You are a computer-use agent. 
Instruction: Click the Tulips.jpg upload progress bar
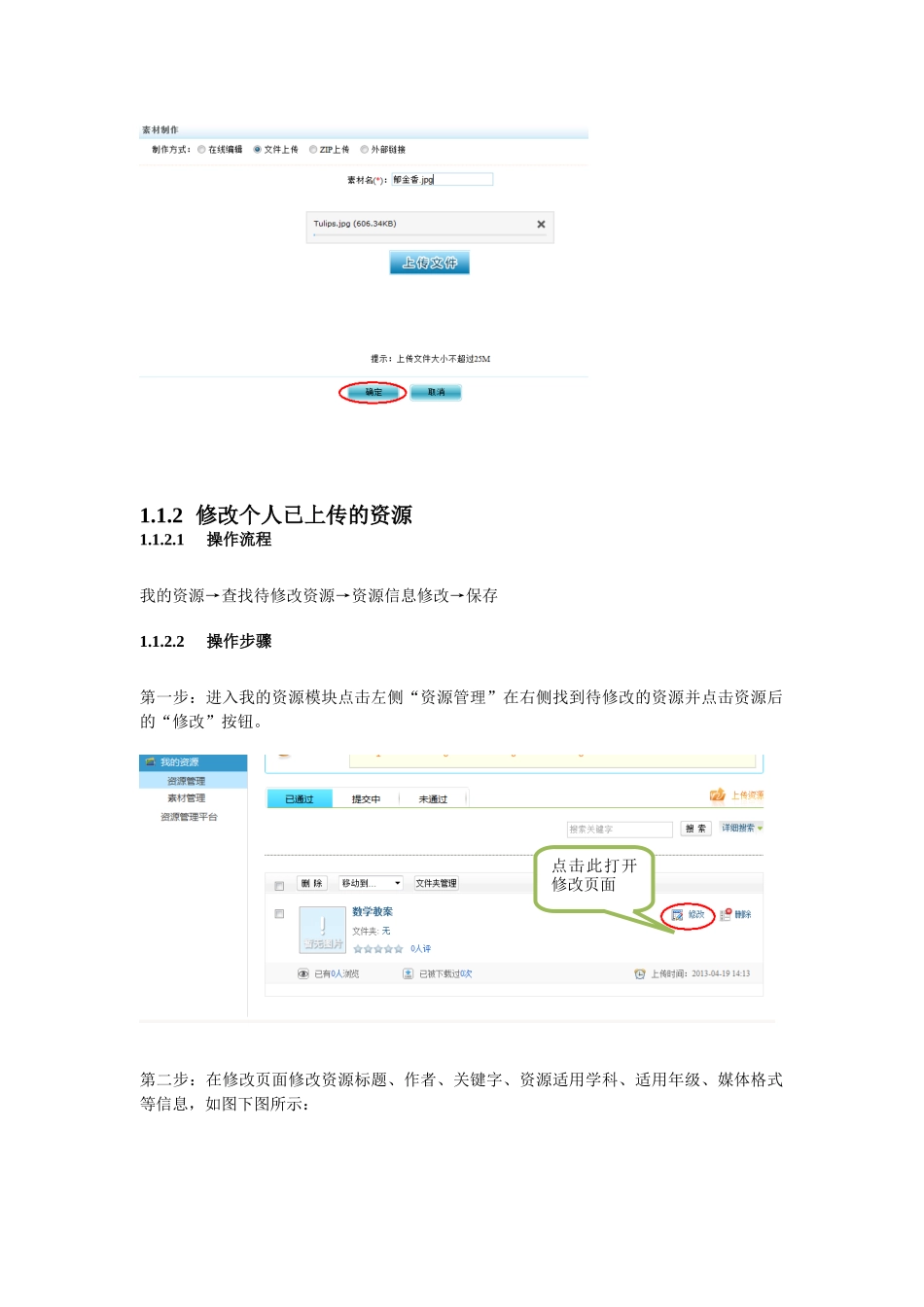point(429,235)
